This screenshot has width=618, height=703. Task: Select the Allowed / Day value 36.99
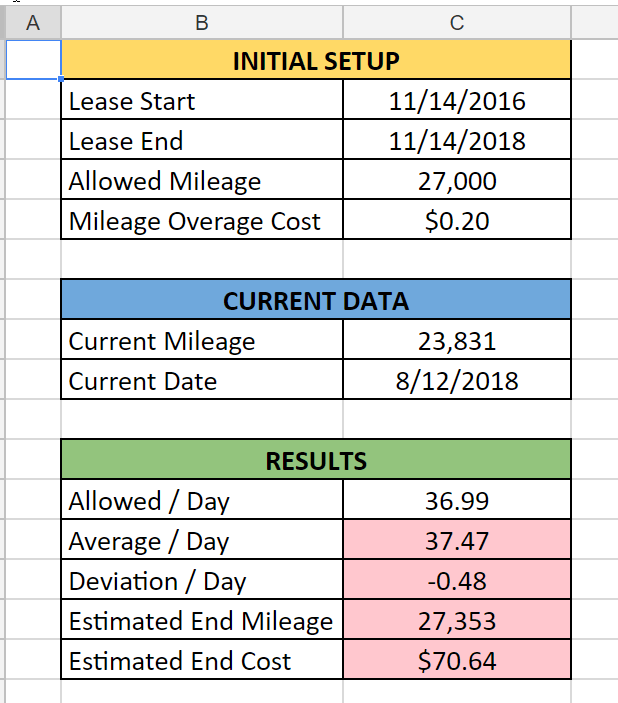pos(457,500)
